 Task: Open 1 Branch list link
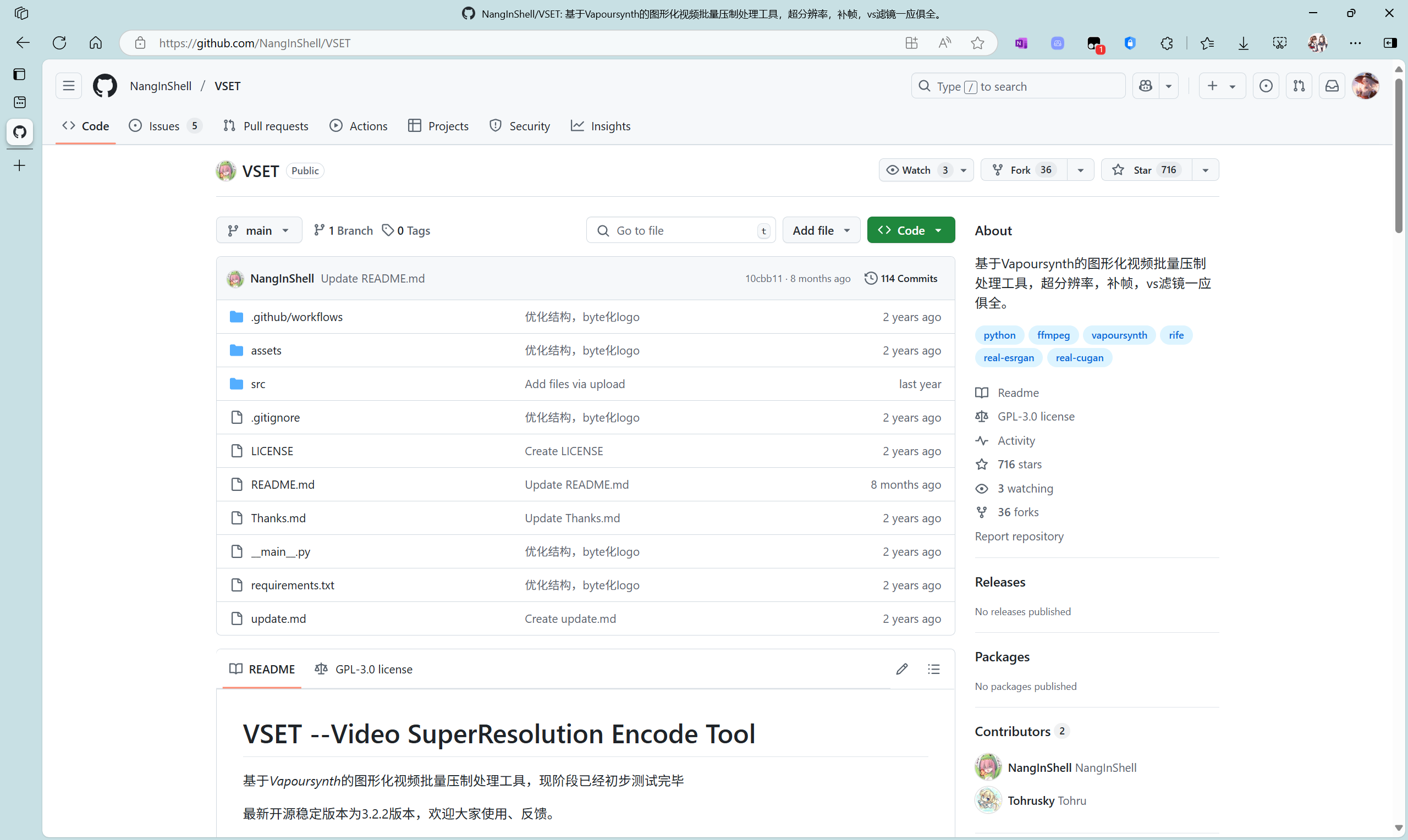(344, 230)
